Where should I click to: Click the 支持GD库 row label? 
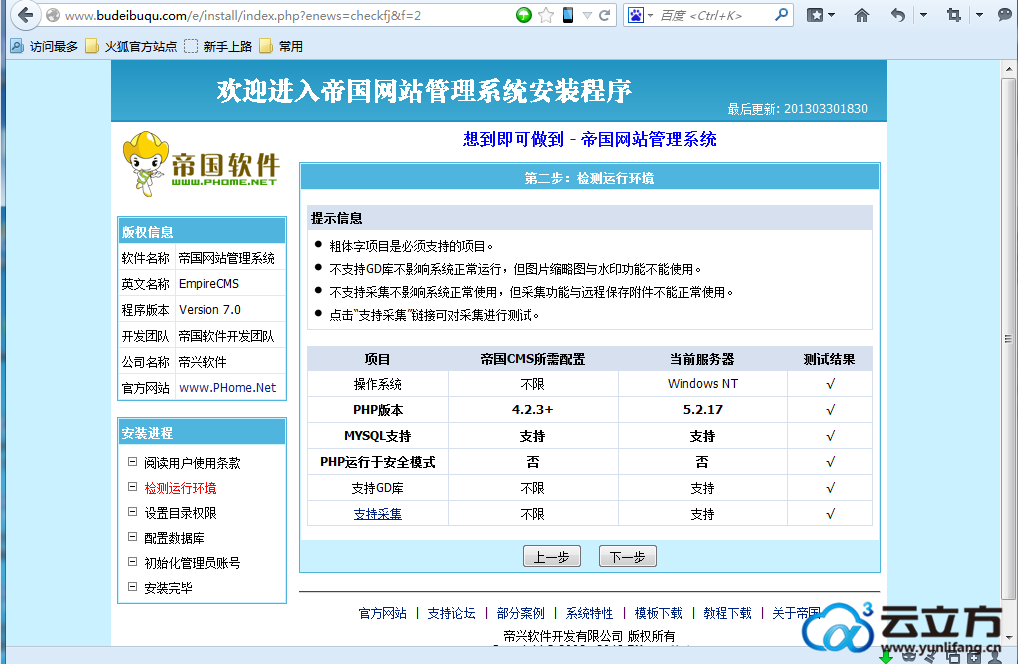tap(378, 488)
